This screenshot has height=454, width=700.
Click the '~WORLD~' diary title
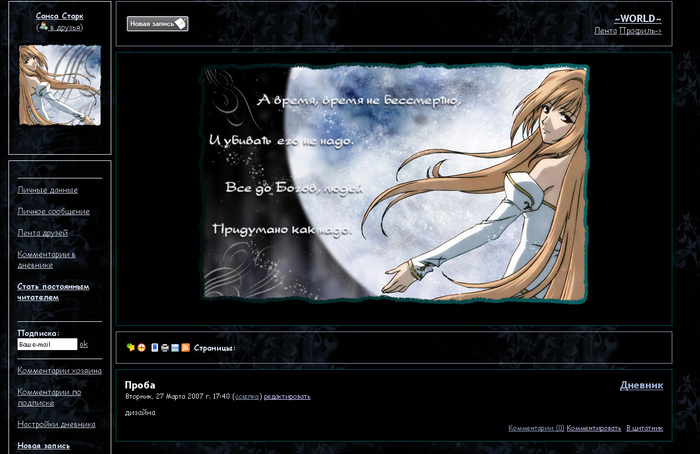(638, 18)
